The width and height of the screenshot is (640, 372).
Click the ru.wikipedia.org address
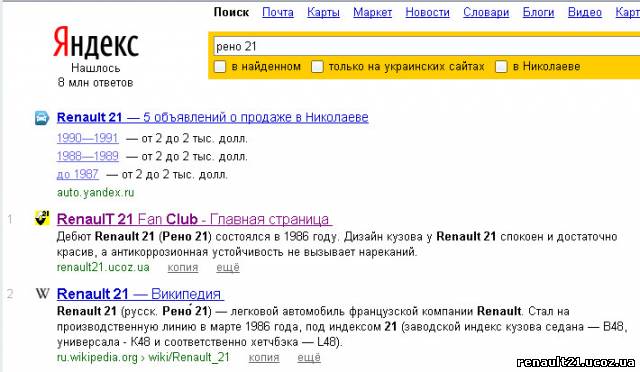point(97,357)
